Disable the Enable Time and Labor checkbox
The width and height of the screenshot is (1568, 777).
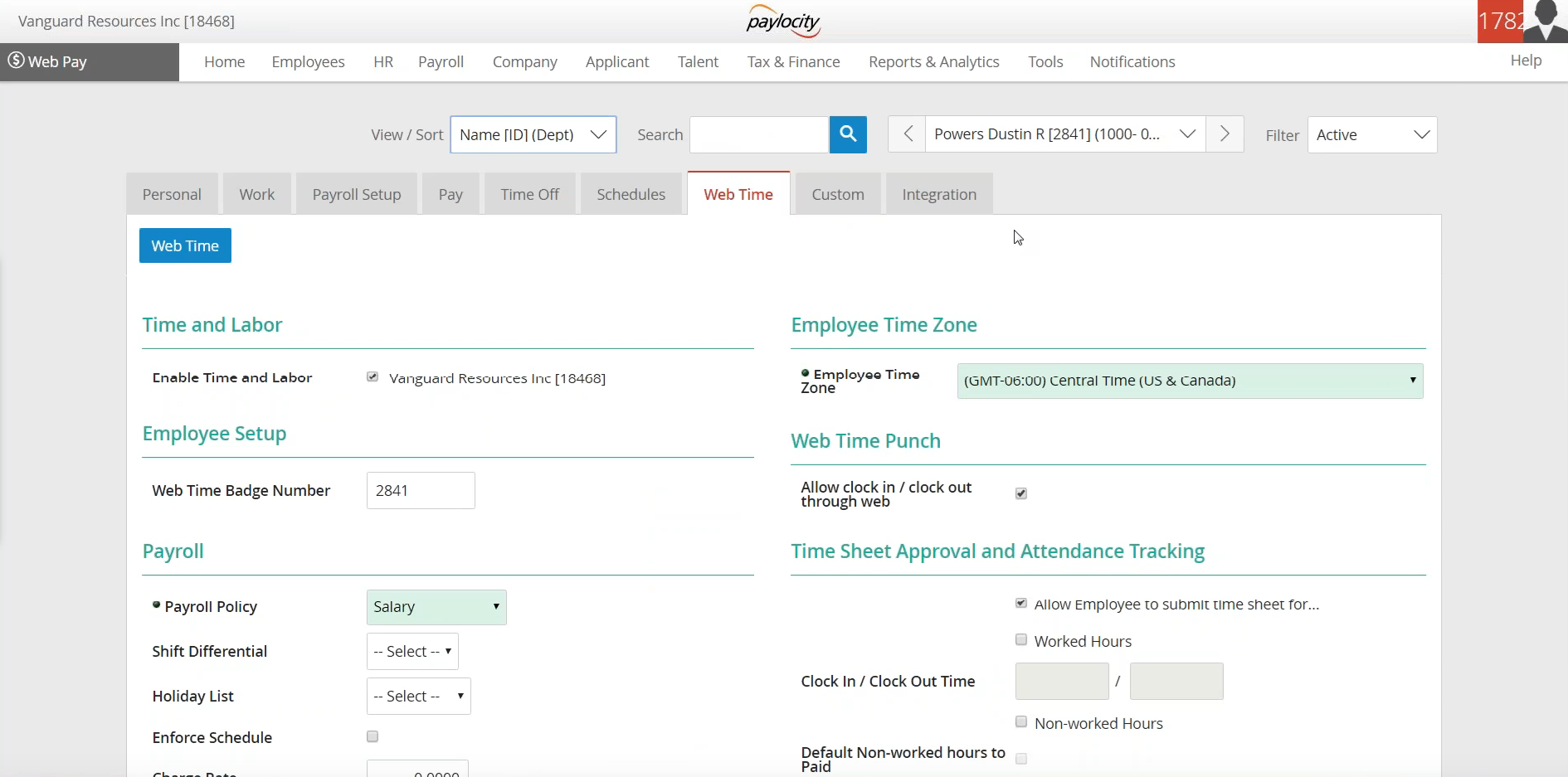pos(372,376)
